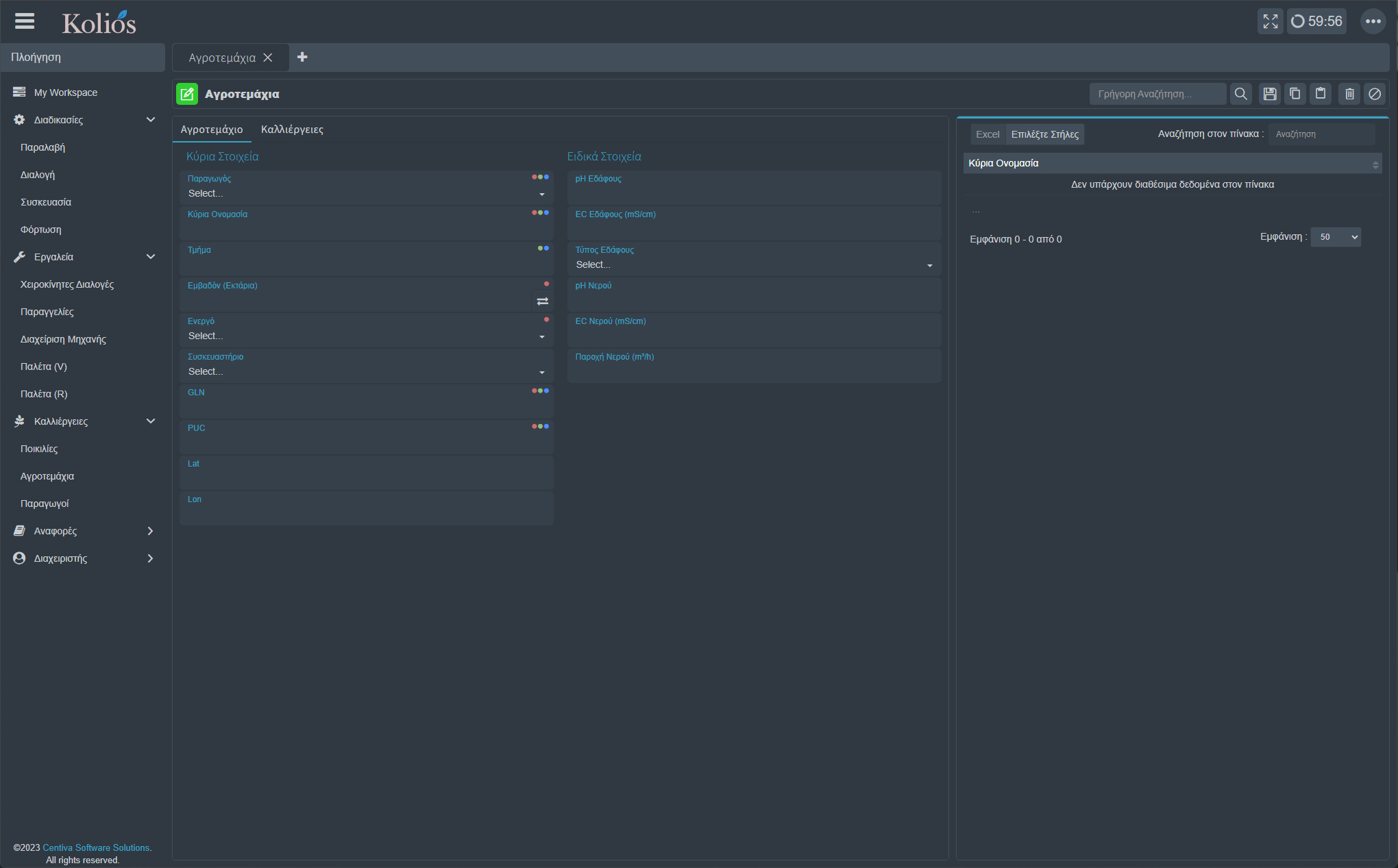Screen dimensions: 1398x868
Task: Click the colored dots on the Παραγωγός field
Action: (541, 177)
